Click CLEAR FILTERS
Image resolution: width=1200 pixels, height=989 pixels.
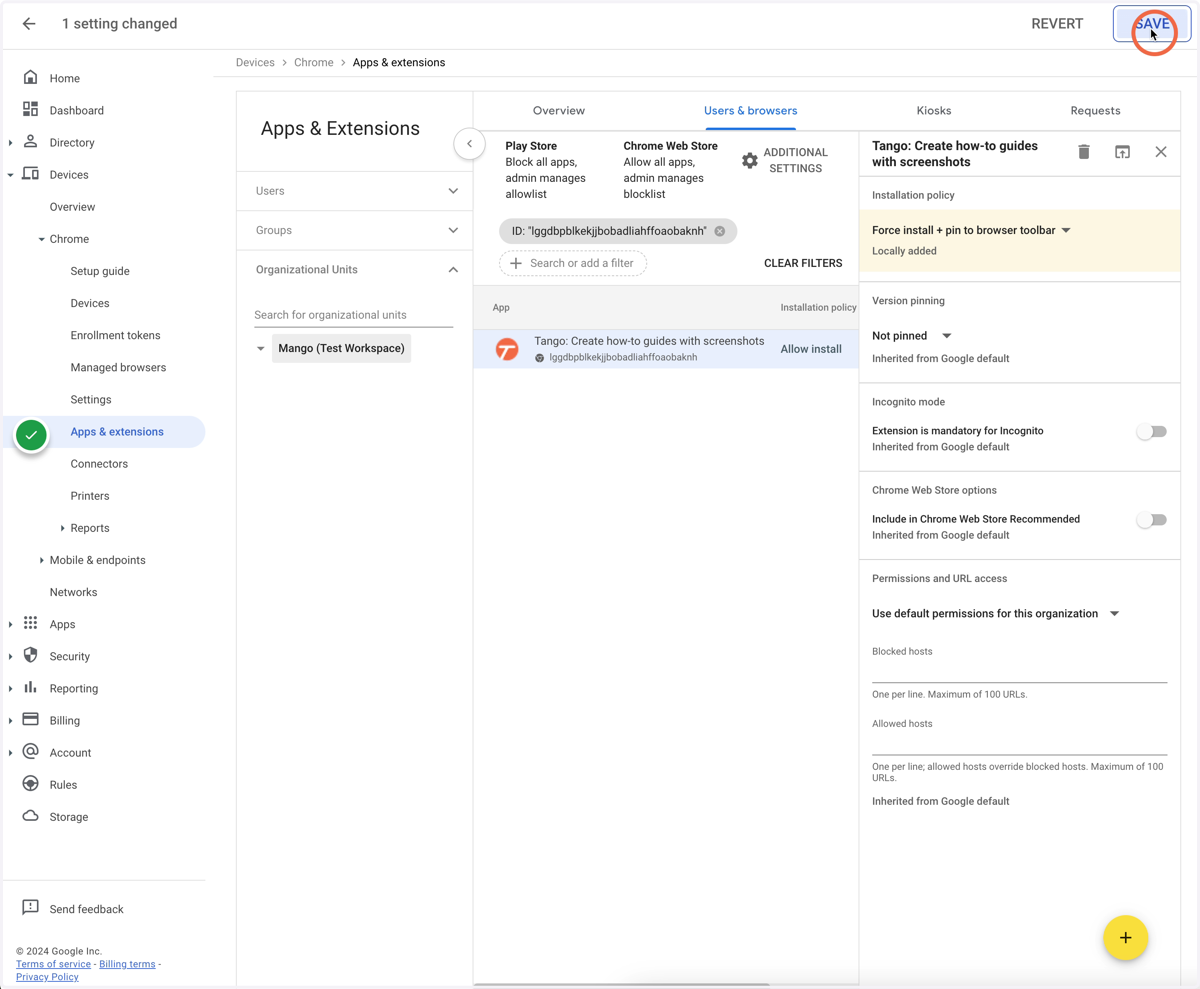pos(803,263)
